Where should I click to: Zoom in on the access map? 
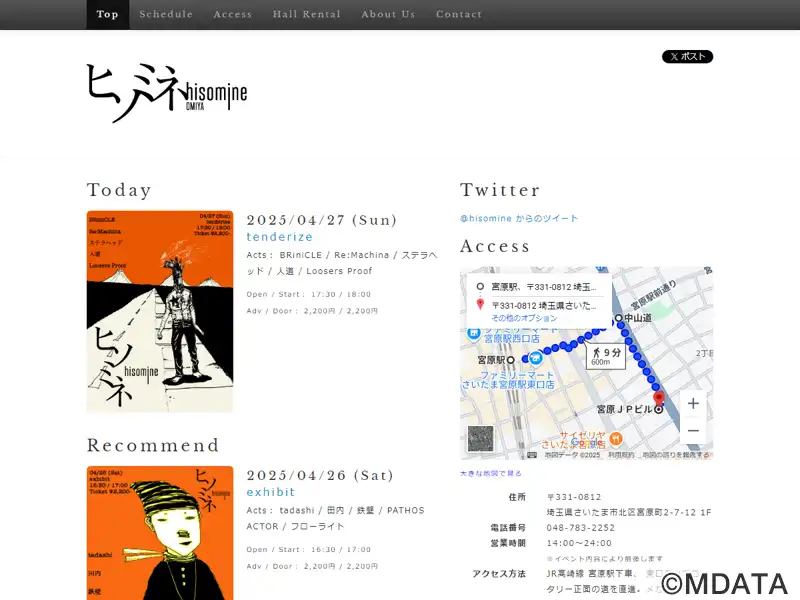click(x=693, y=404)
